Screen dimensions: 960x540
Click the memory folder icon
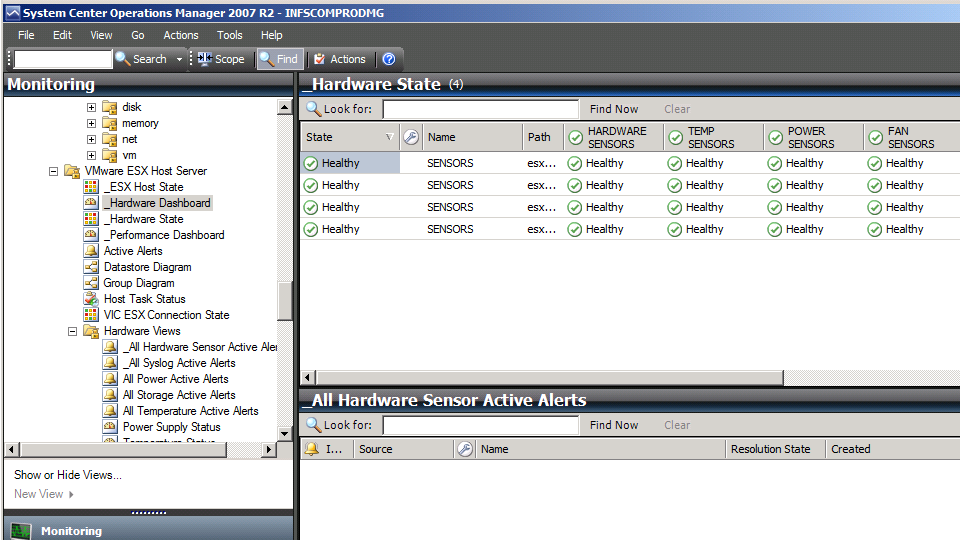point(110,123)
